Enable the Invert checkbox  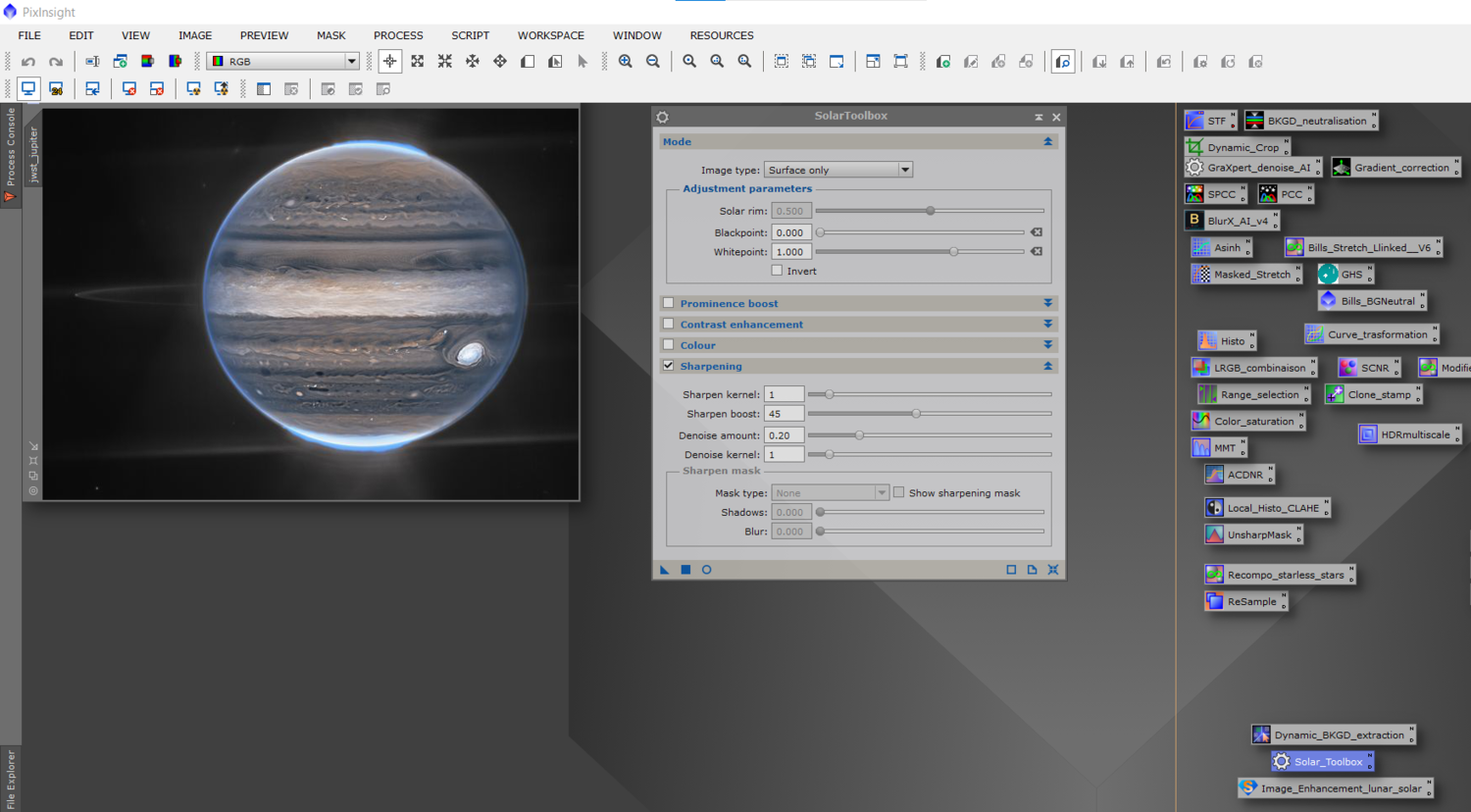click(x=777, y=271)
